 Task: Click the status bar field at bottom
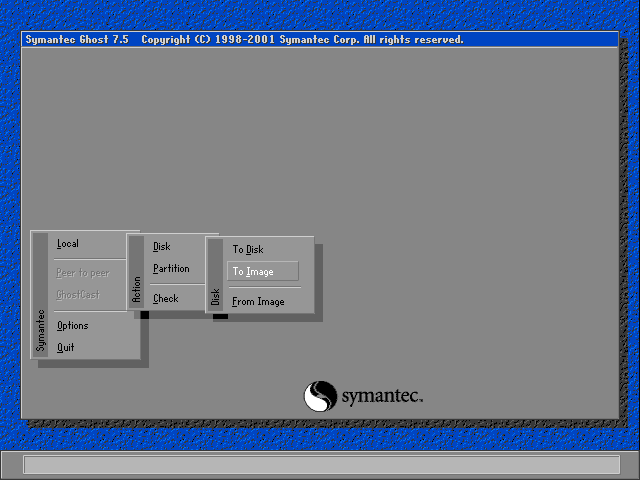tap(322, 465)
